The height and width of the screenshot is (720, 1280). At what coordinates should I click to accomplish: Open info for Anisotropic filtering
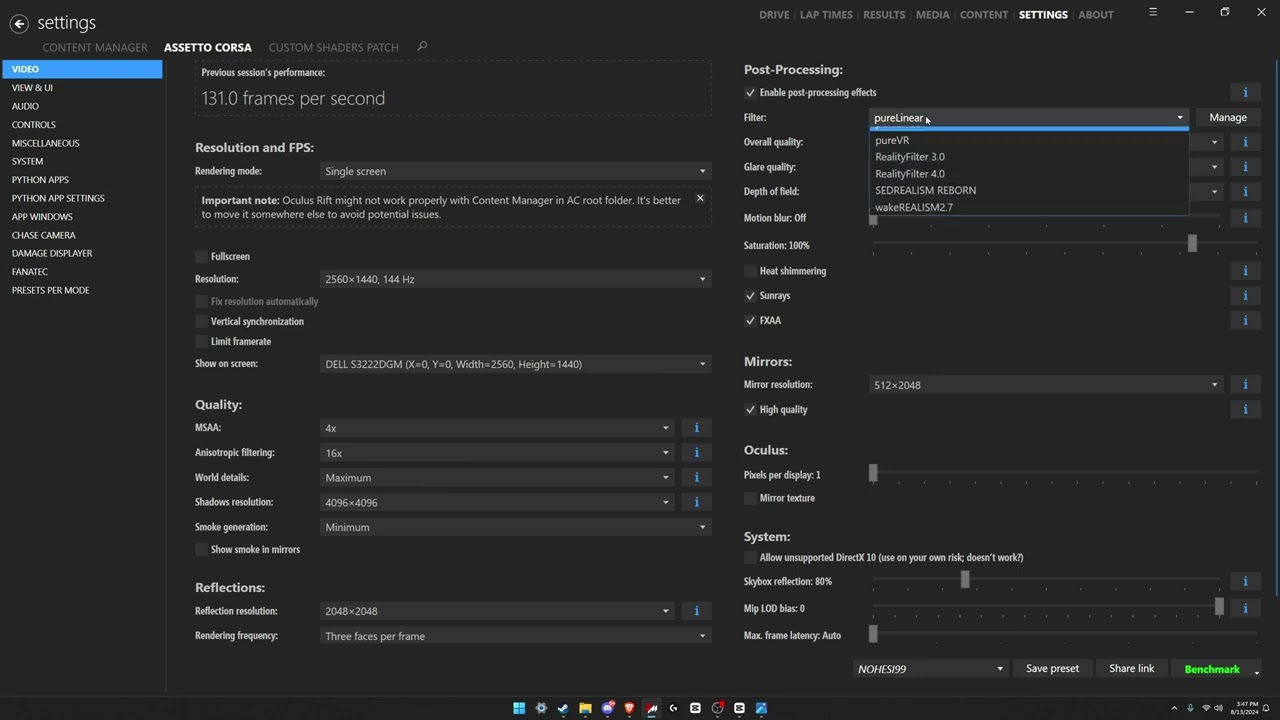click(697, 453)
